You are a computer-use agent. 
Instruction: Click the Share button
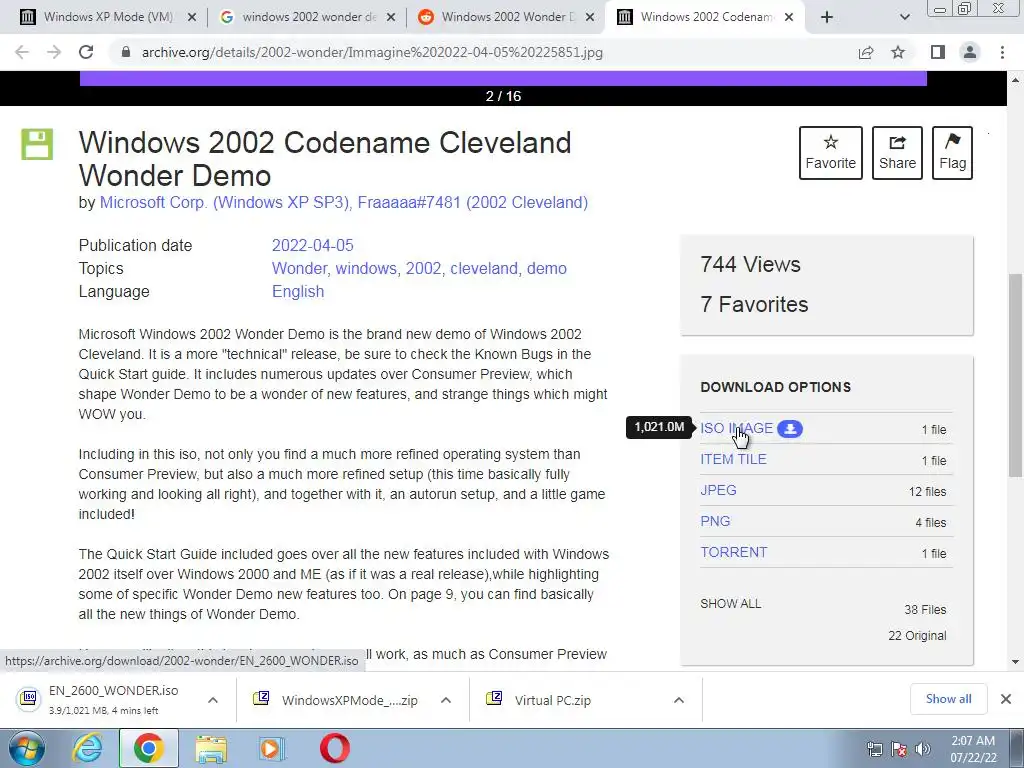897,153
